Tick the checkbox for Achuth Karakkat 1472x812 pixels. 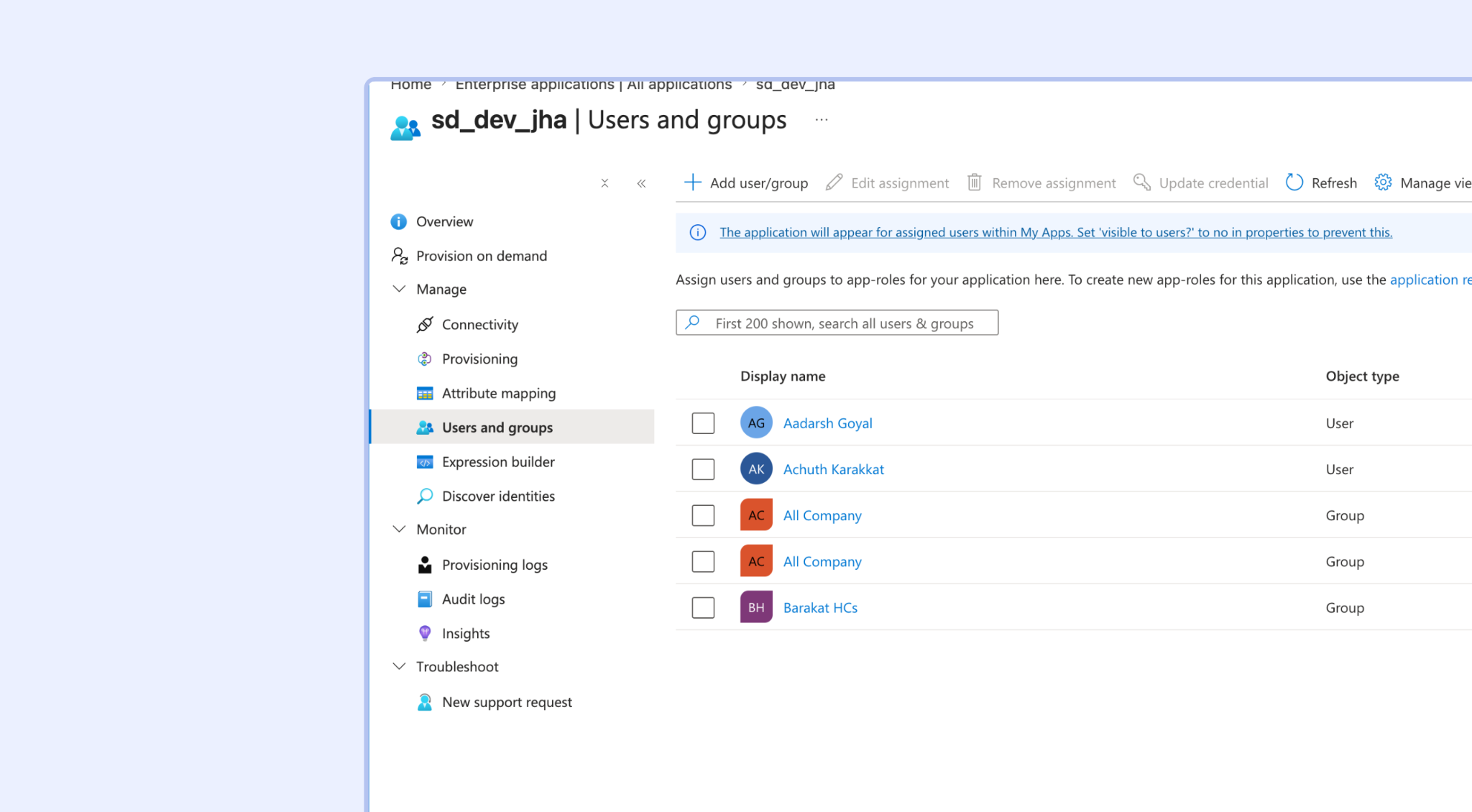pos(703,469)
